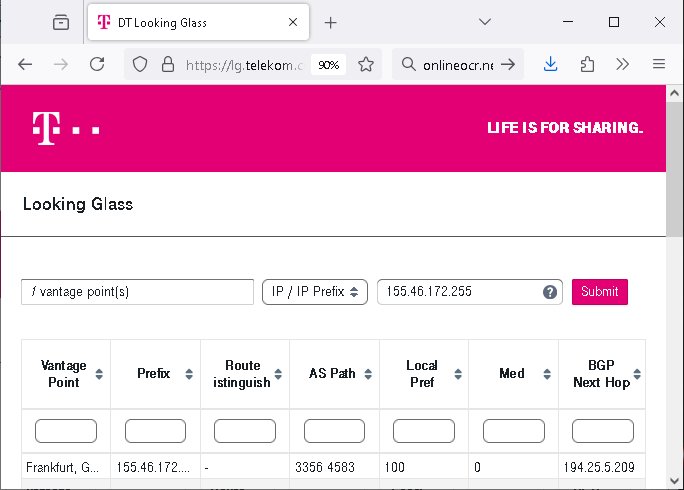The image size is (684, 490).
Task: Show the list of all tabs chevron
Action: point(485,22)
